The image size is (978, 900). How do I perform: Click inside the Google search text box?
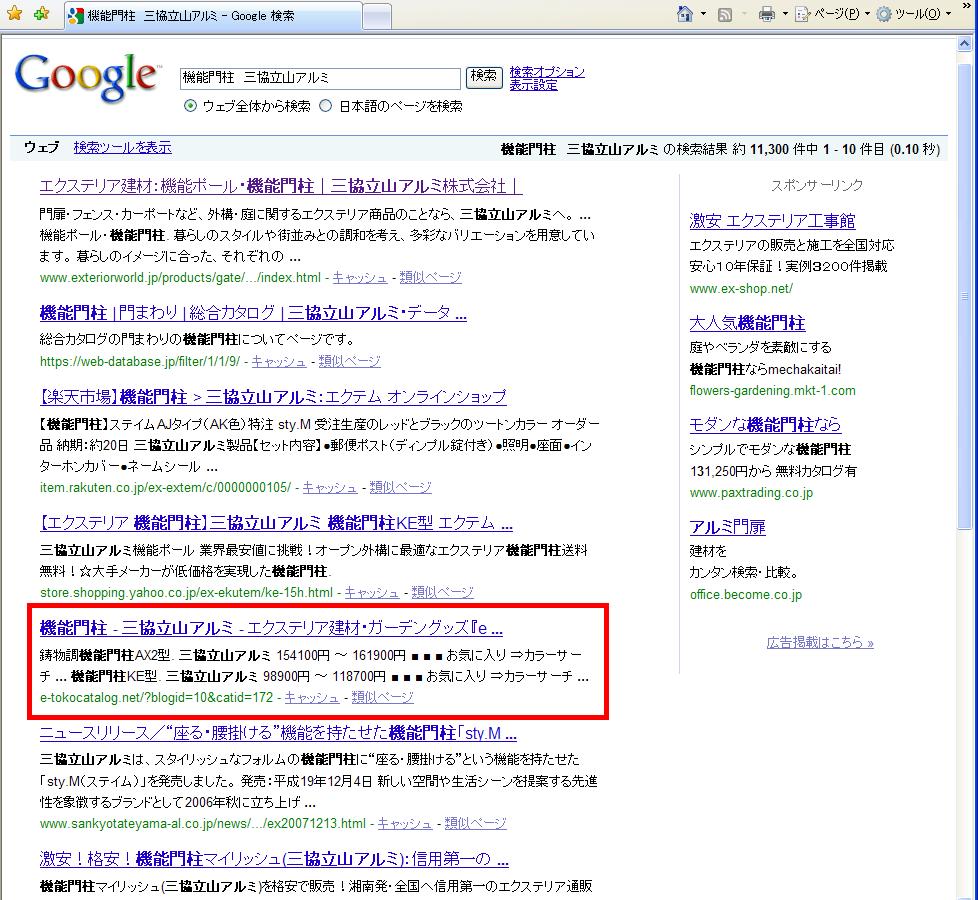point(320,78)
